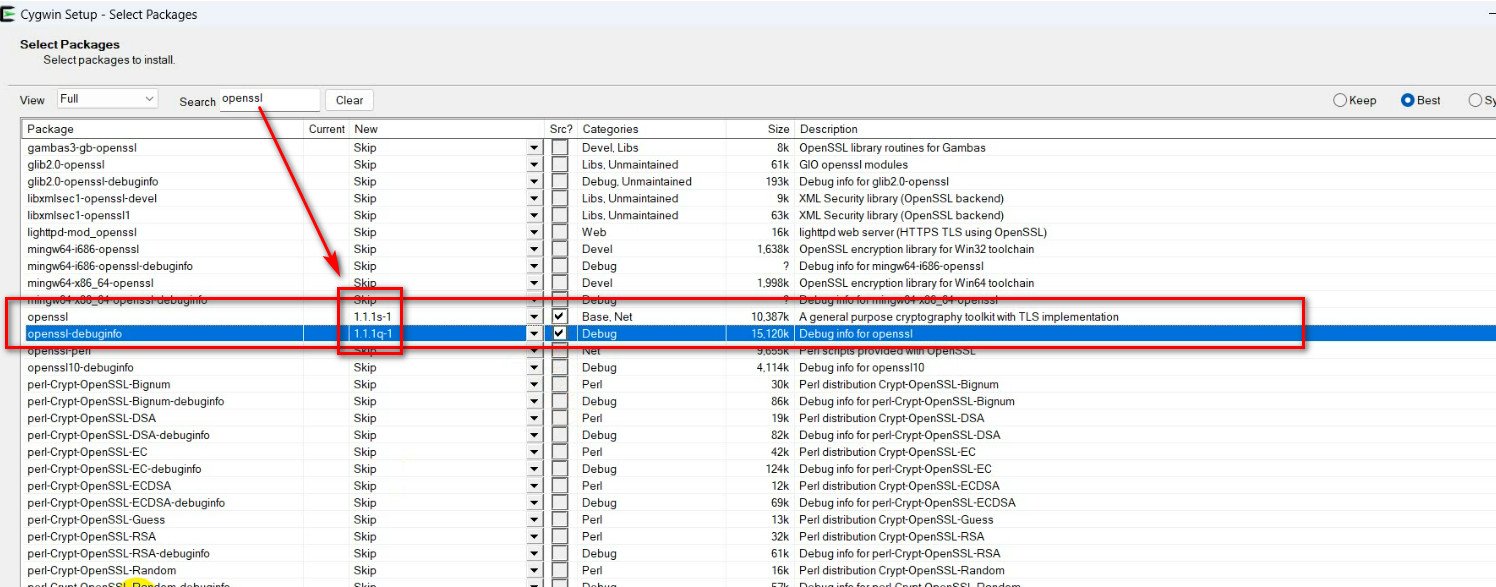This screenshot has width=1496, height=587.
Task: Select the mingw64-x86_64-openssl package name
Action: pos(90,283)
